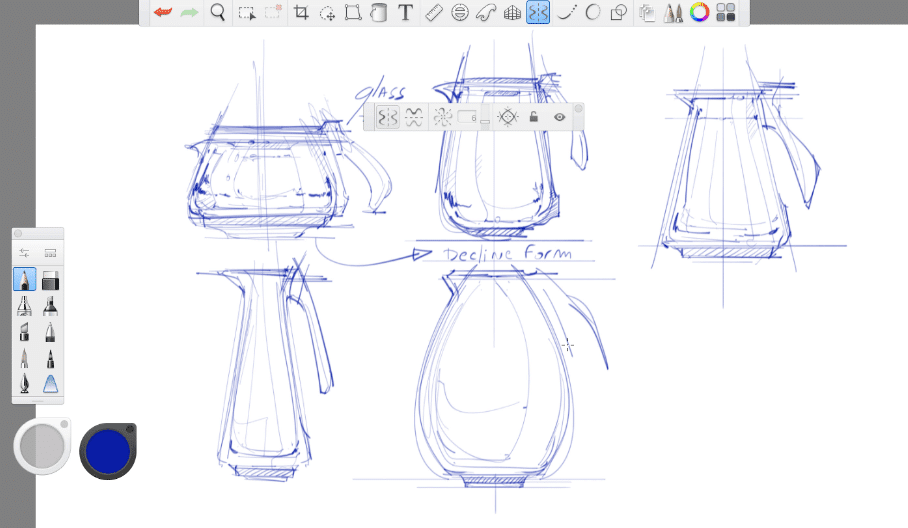Open the Copic Library swatches
Viewport: 908px width, 528px height.
click(x=726, y=12)
